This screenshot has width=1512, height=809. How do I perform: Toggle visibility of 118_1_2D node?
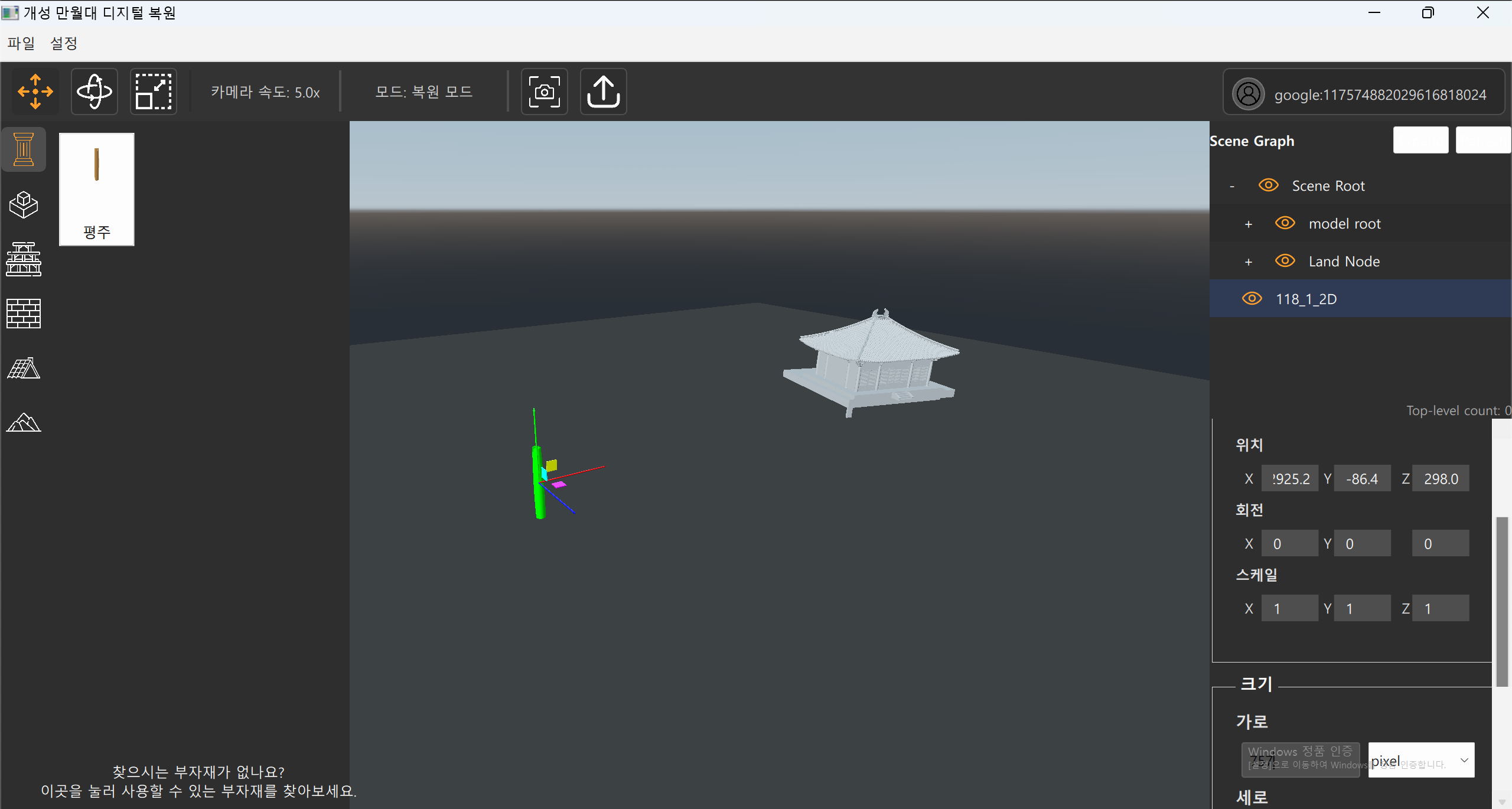(x=1252, y=299)
